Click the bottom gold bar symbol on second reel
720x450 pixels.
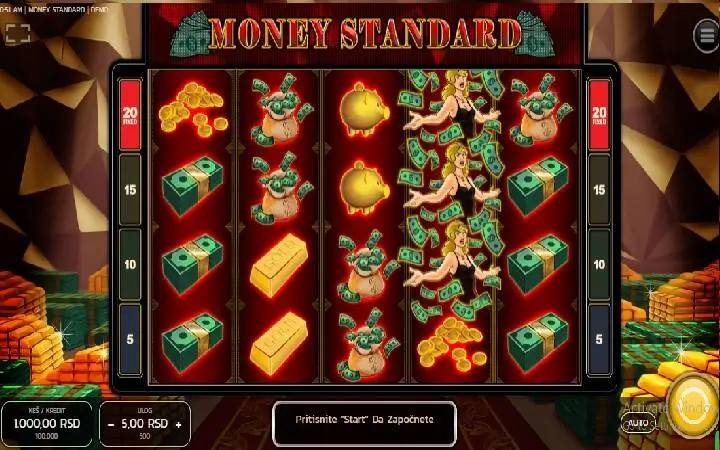point(279,343)
